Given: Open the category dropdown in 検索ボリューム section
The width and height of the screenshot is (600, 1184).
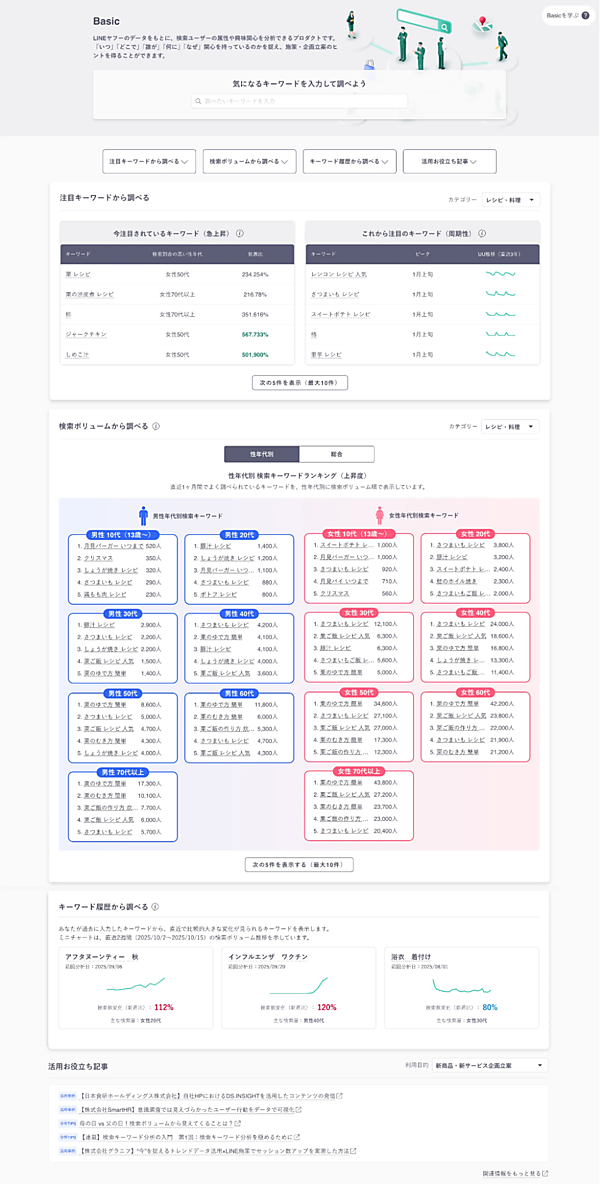Looking at the screenshot, I should [511, 427].
